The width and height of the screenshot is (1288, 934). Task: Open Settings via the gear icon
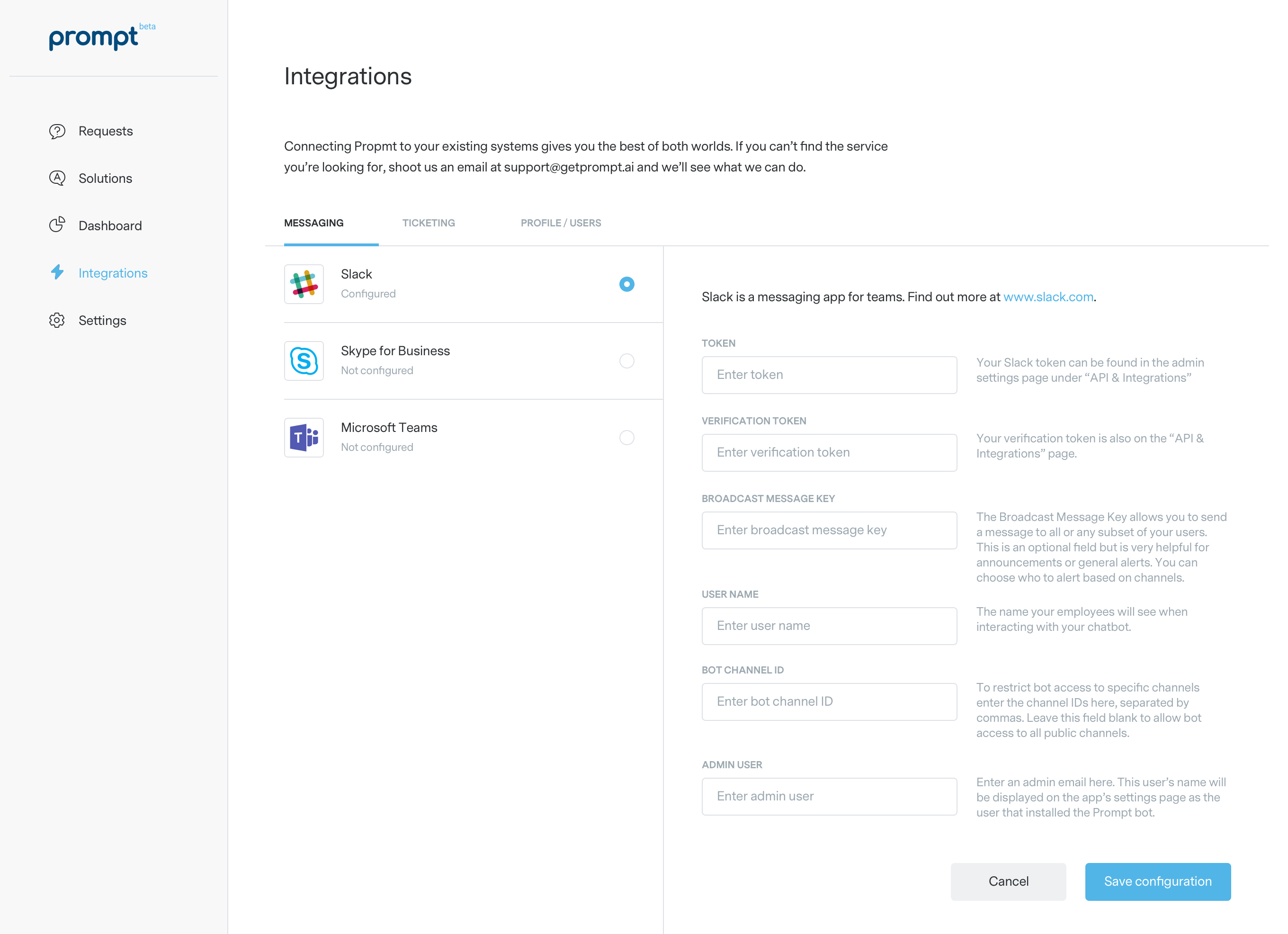coord(57,321)
